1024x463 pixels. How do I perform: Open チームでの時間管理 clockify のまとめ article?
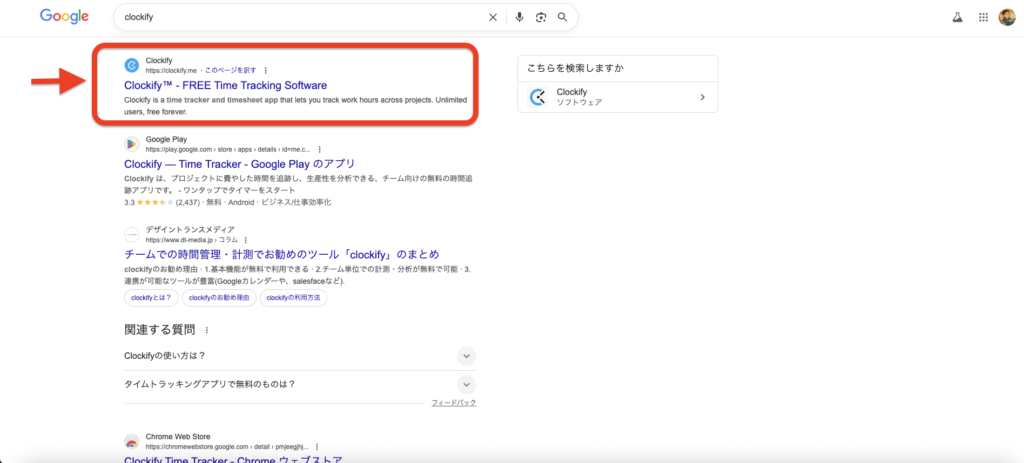(281, 254)
